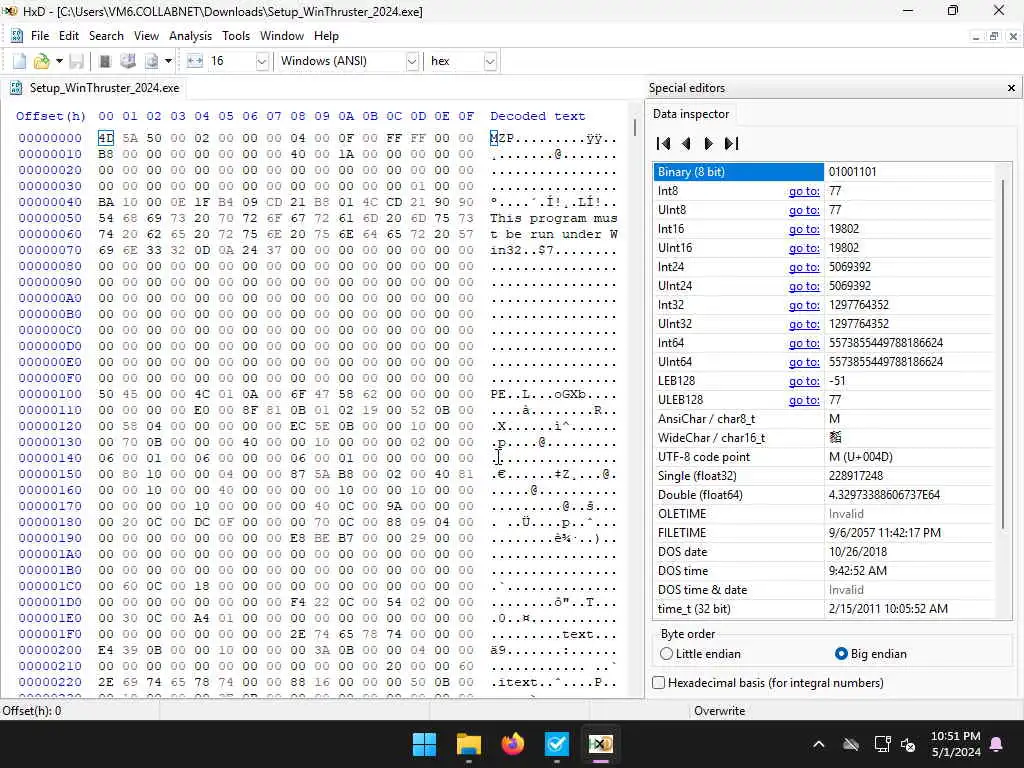Open the RAM editor chip icon

[104, 61]
